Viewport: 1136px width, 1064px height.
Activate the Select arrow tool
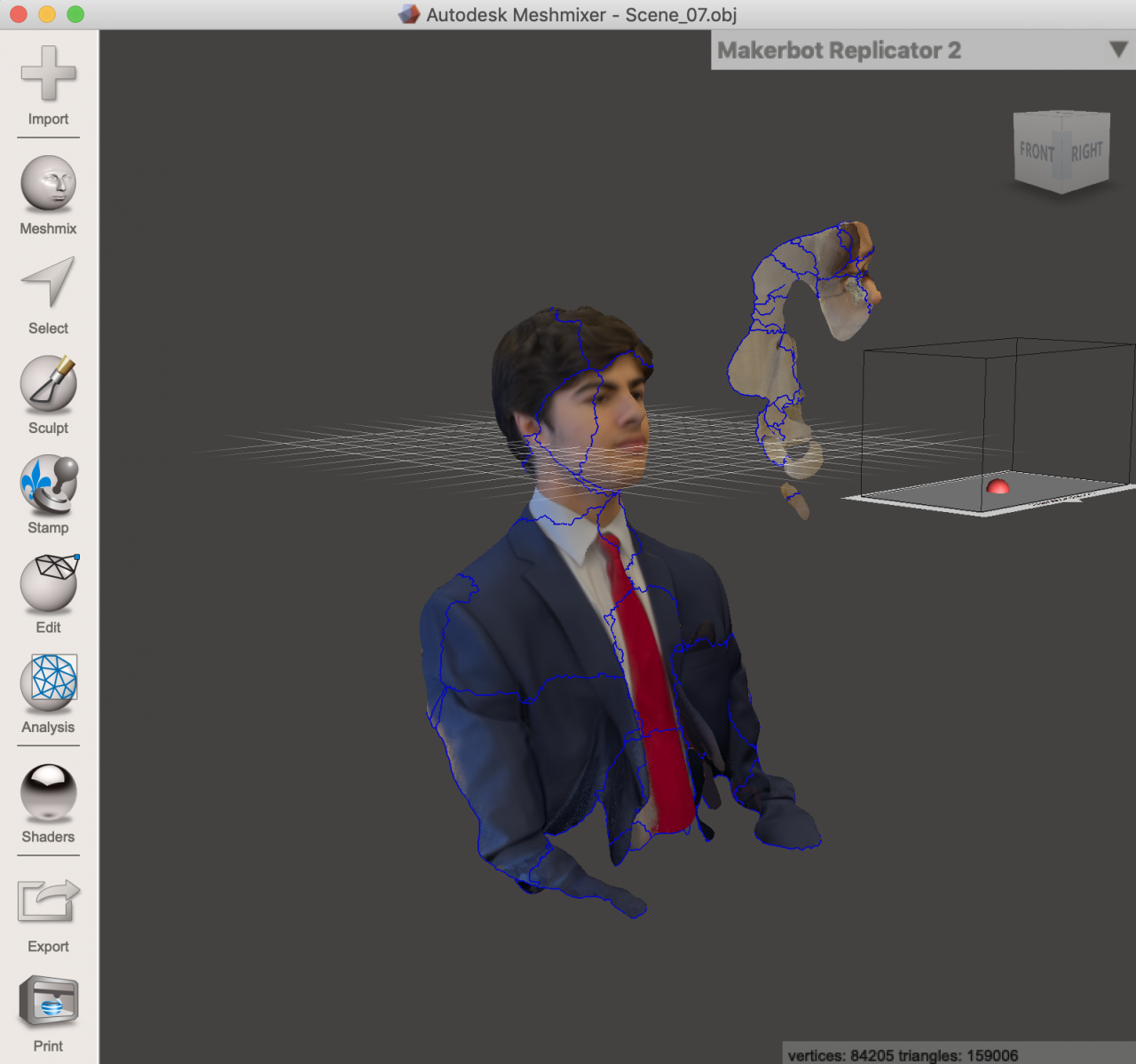48,282
